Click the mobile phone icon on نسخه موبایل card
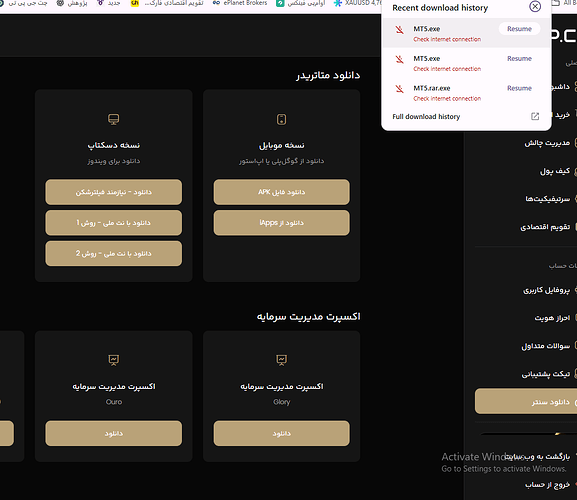The image size is (577, 500). pos(282,119)
